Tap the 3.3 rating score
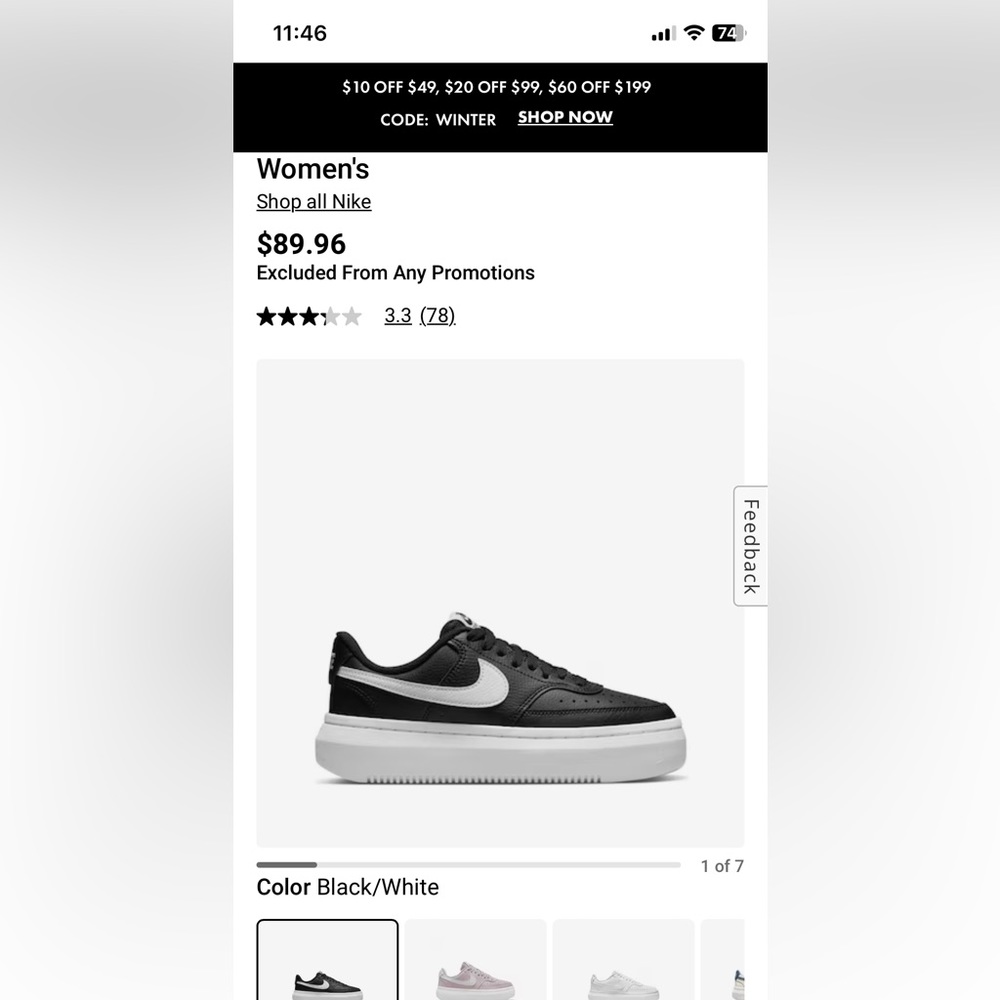1000x1000 pixels. click(397, 316)
